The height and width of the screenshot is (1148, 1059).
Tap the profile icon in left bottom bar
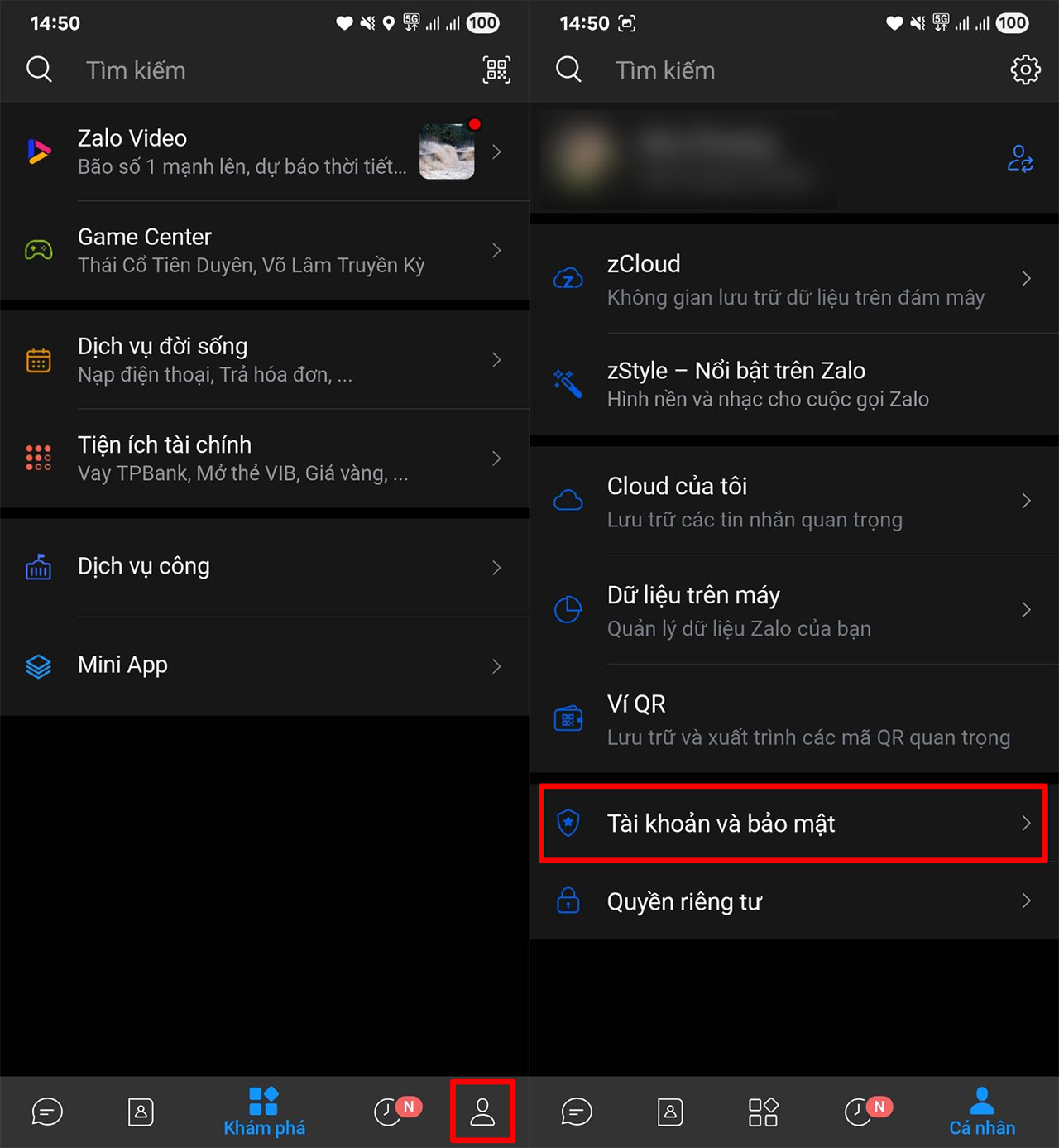tap(482, 1112)
